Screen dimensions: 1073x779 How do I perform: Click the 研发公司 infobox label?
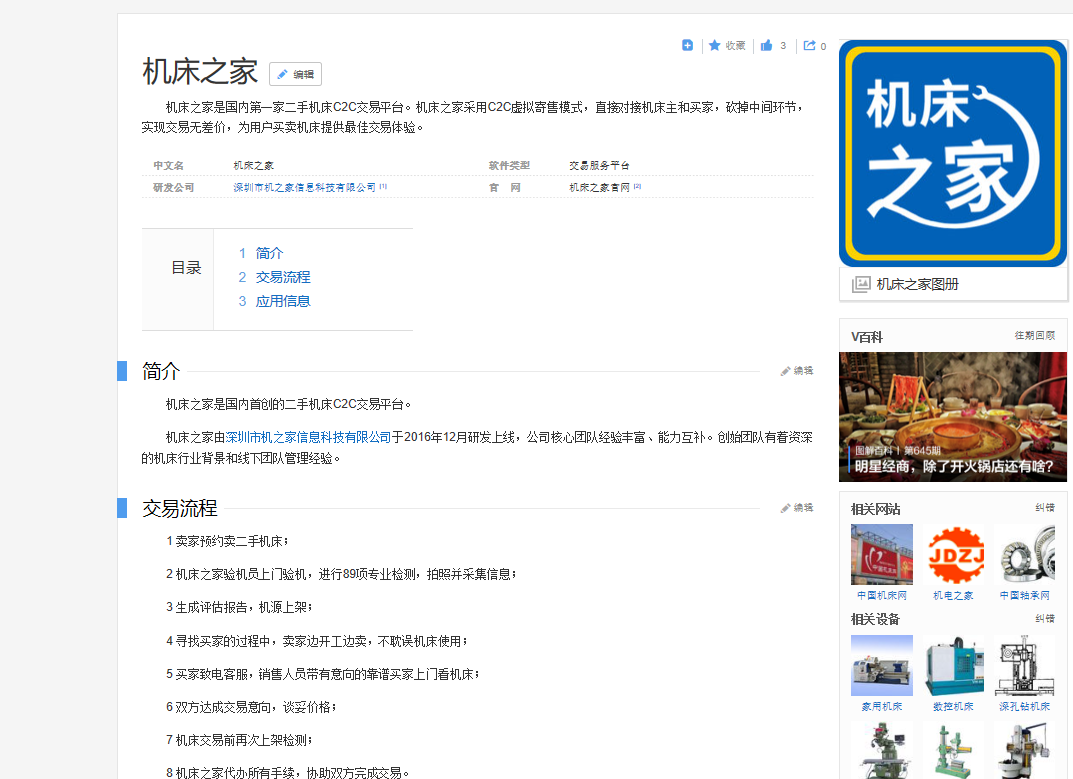pyautogui.click(x=174, y=188)
